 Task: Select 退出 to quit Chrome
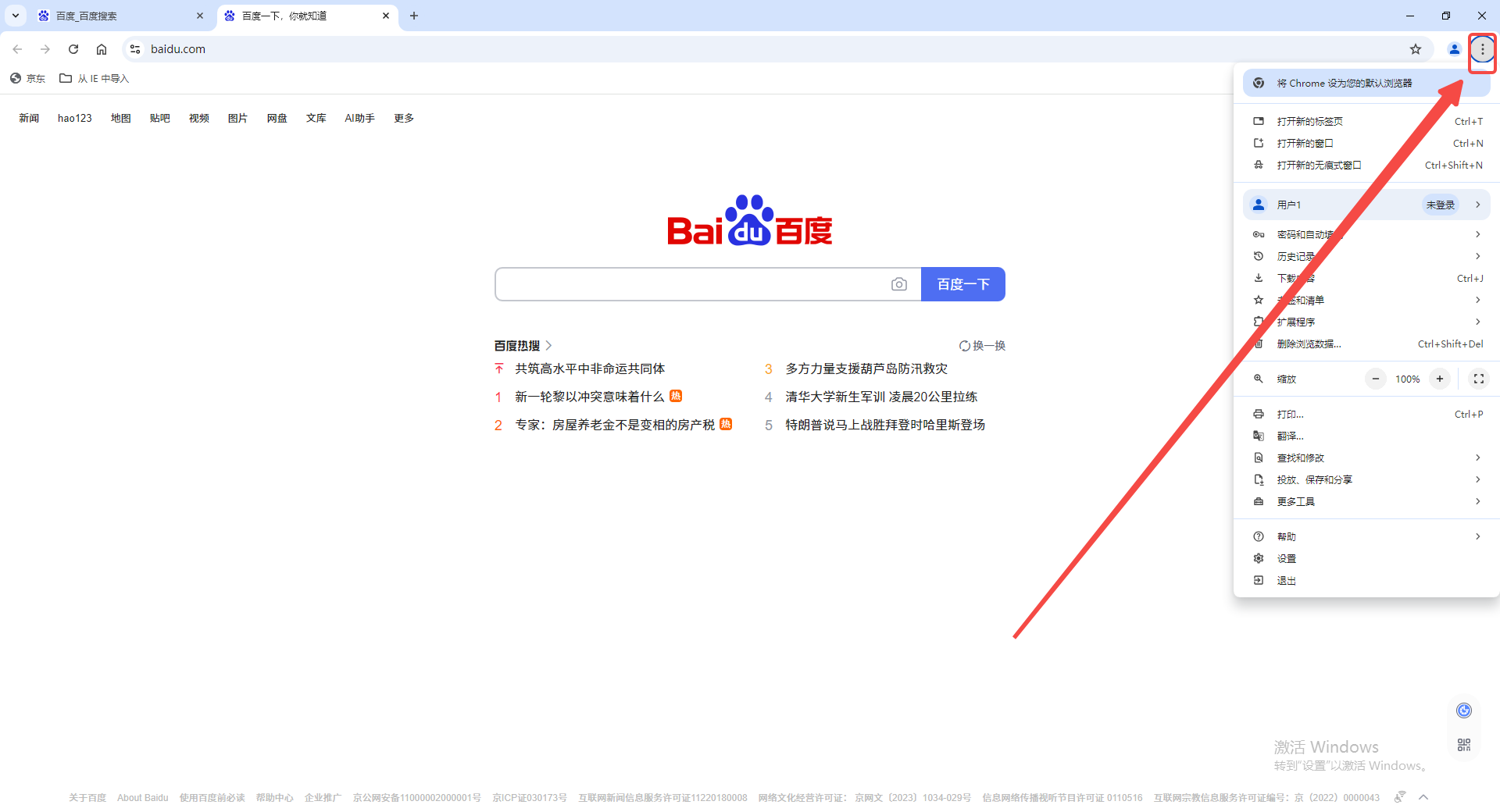[1366, 580]
